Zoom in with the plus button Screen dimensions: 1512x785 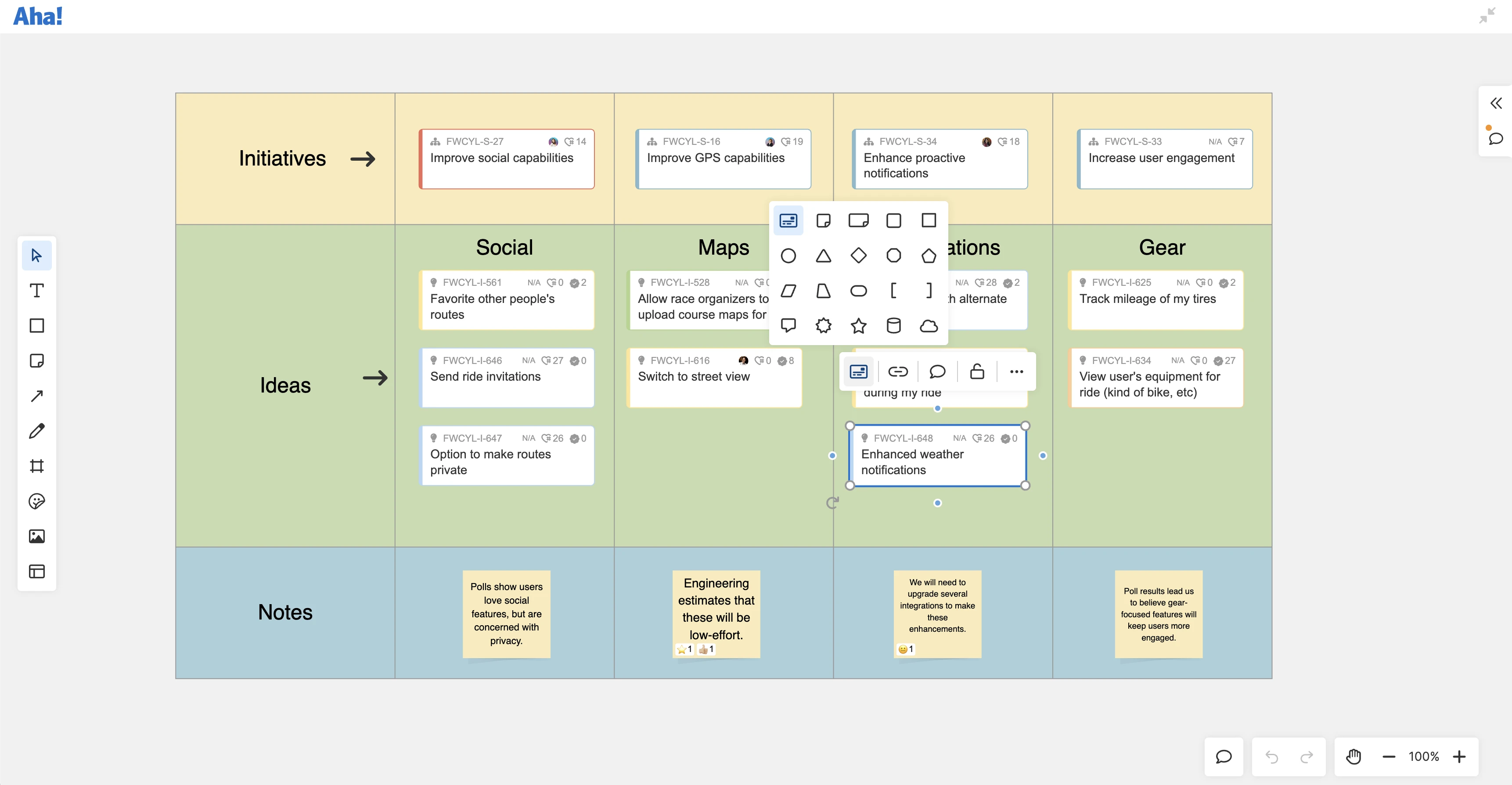1459,757
